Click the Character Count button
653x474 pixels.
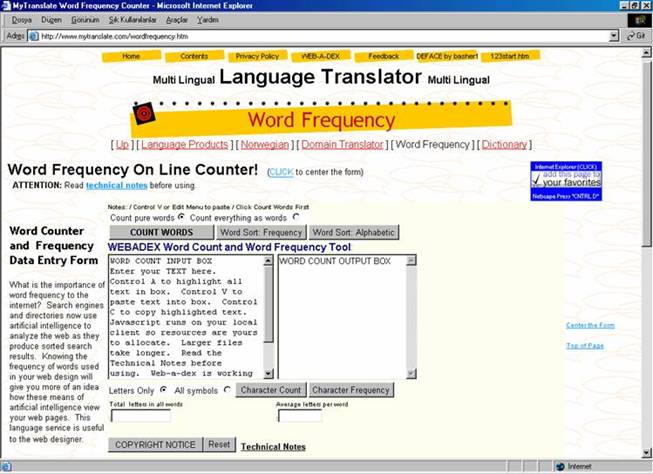[x=271, y=390]
